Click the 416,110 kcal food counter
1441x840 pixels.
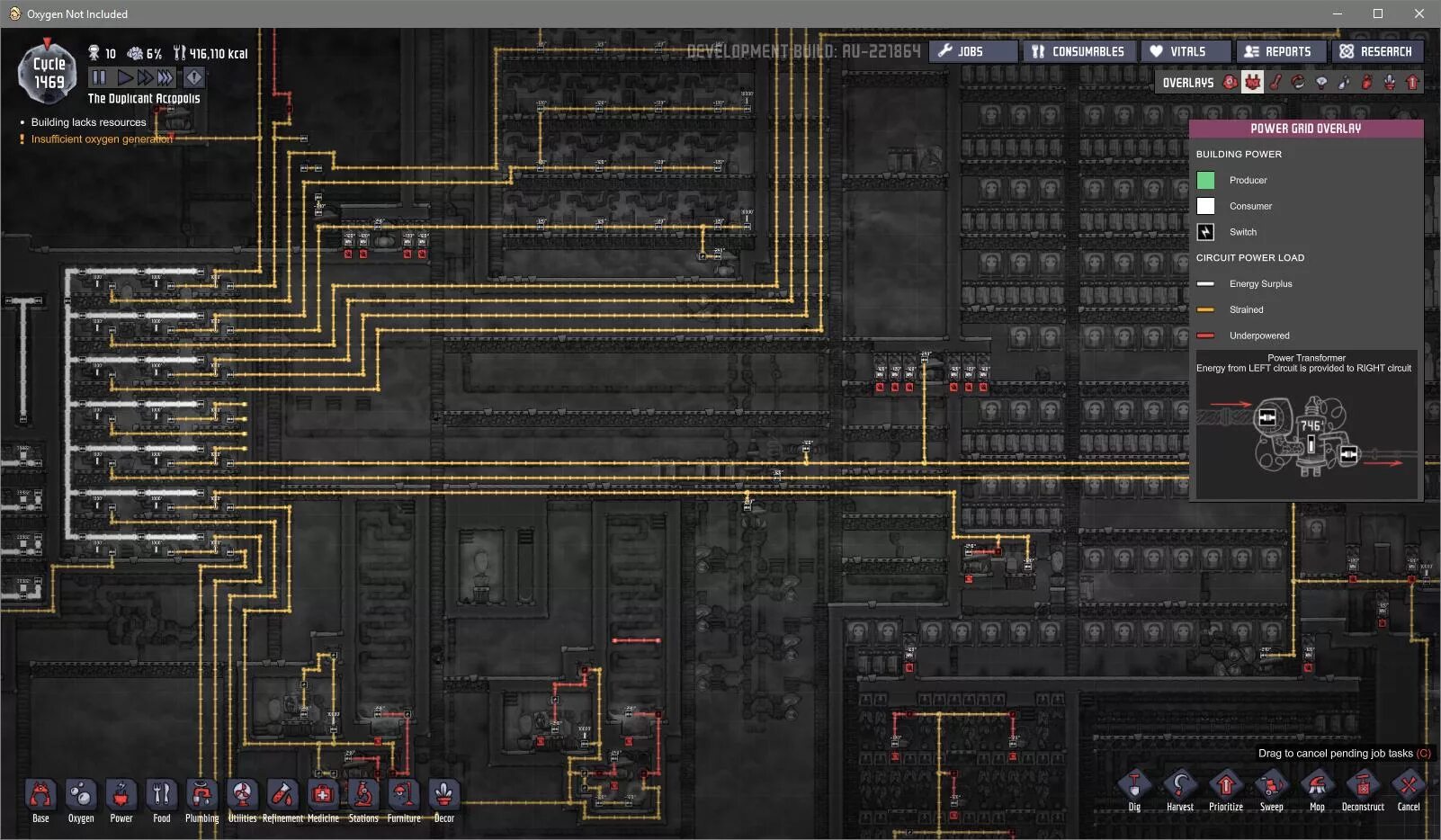click(210, 54)
